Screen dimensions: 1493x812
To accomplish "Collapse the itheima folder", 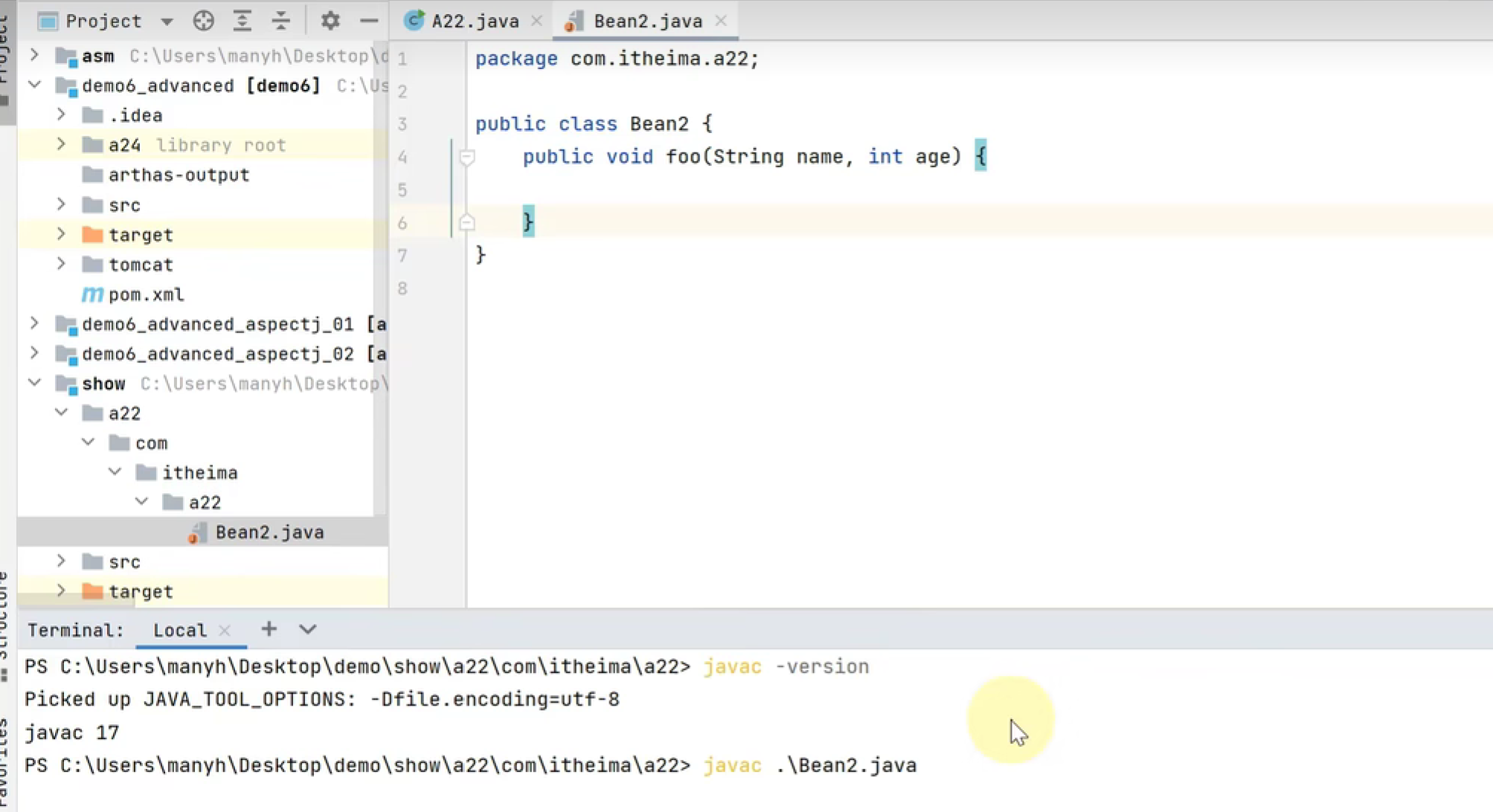I will click(x=115, y=472).
